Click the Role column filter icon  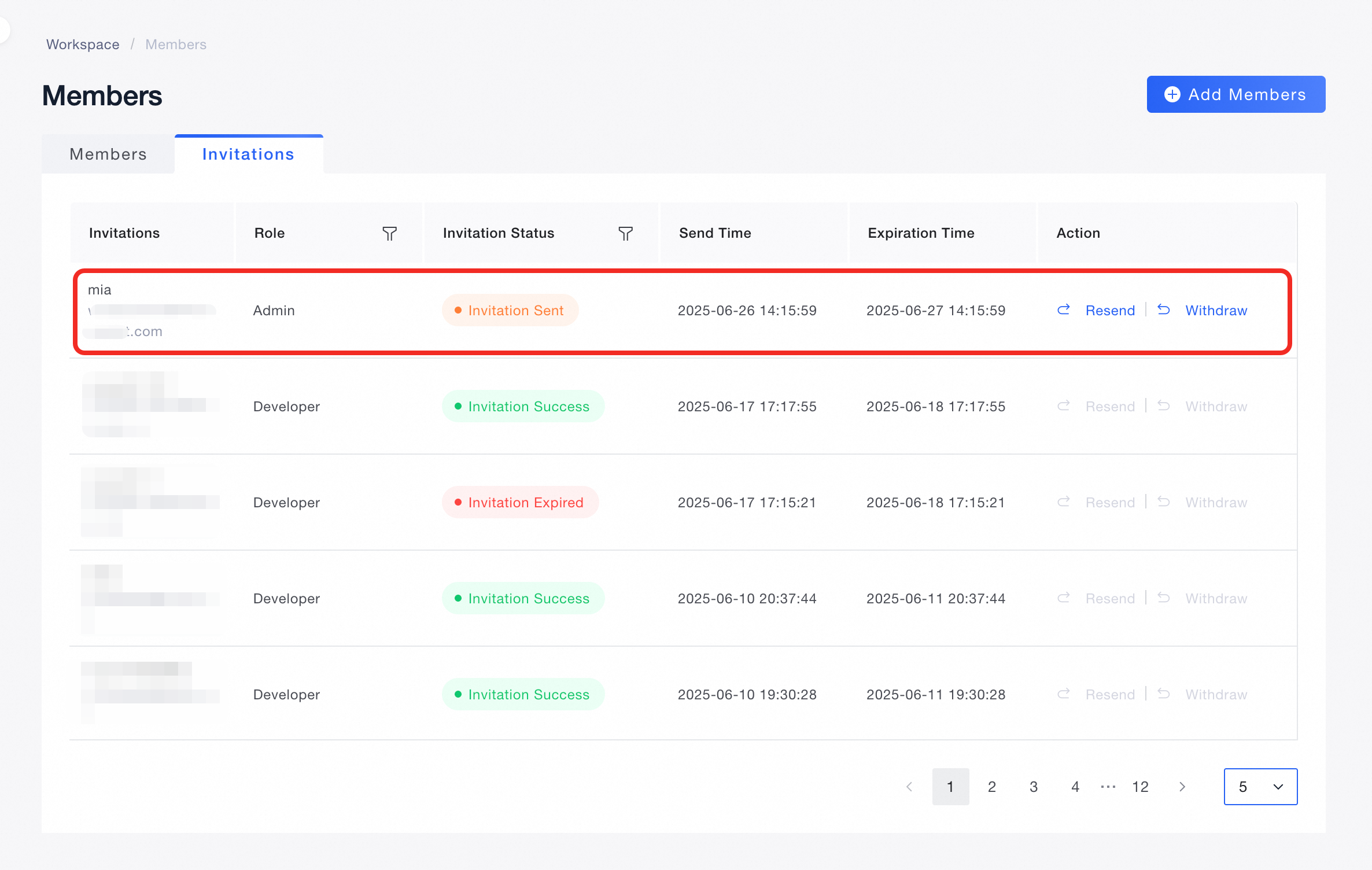coord(389,233)
